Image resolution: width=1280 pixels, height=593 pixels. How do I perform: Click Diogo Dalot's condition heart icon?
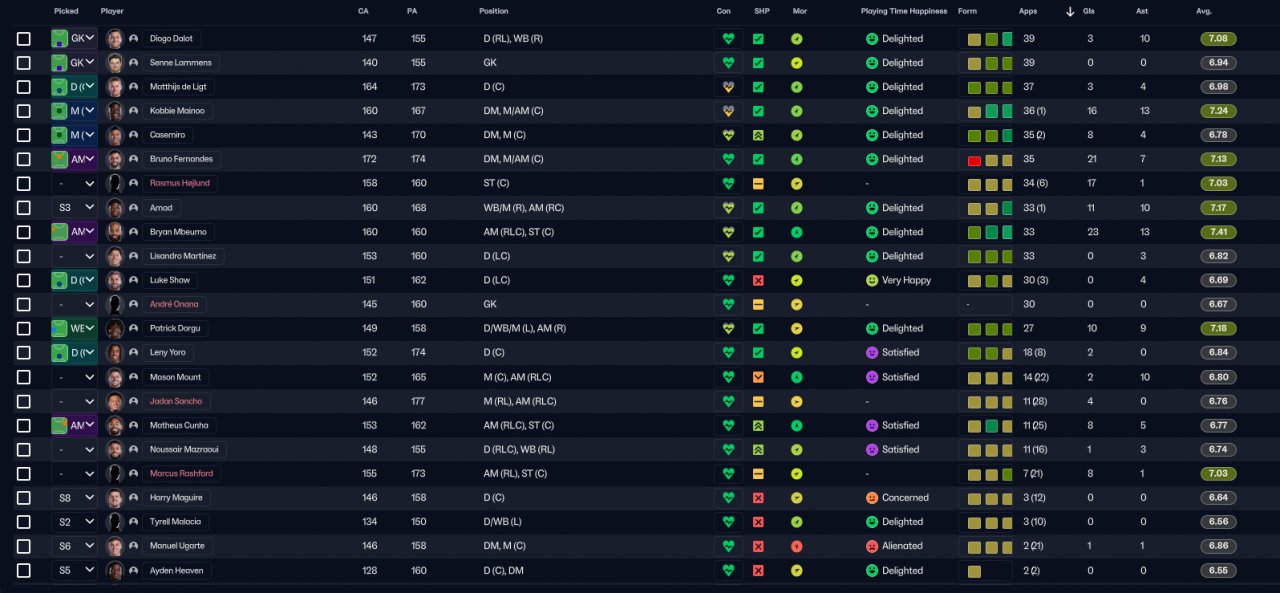(x=728, y=39)
